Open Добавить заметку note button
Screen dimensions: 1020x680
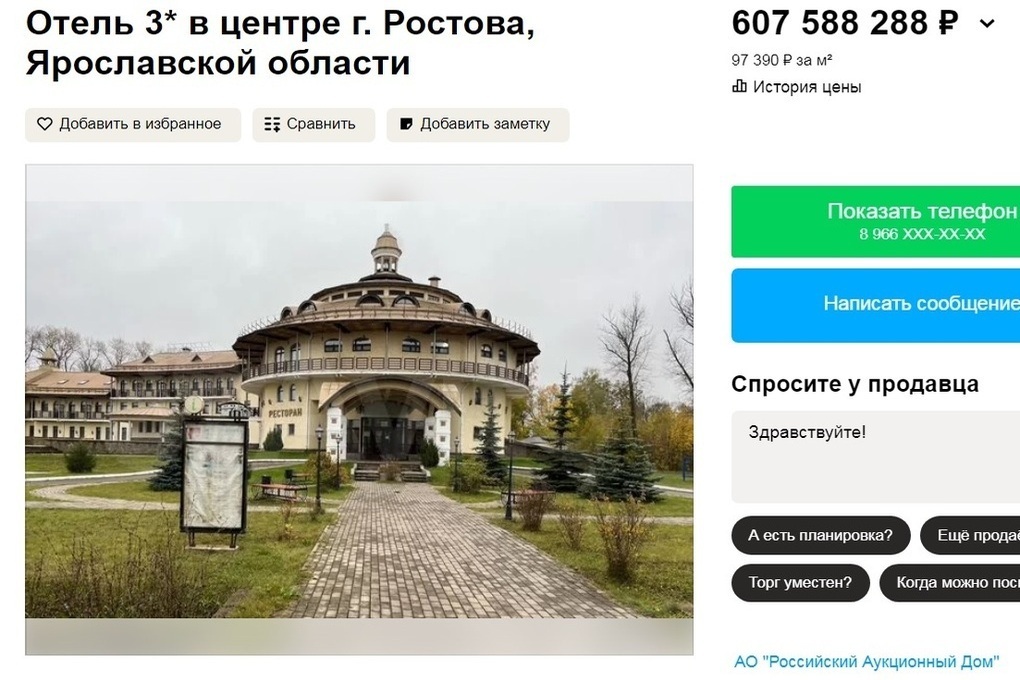[x=478, y=124]
